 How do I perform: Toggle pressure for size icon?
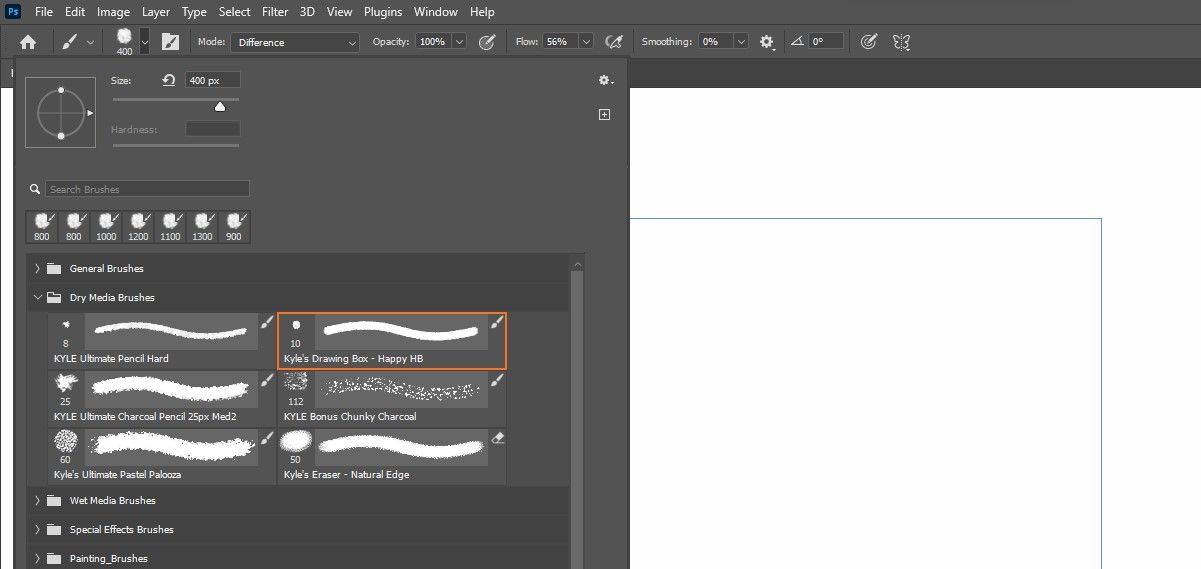click(869, 42)
